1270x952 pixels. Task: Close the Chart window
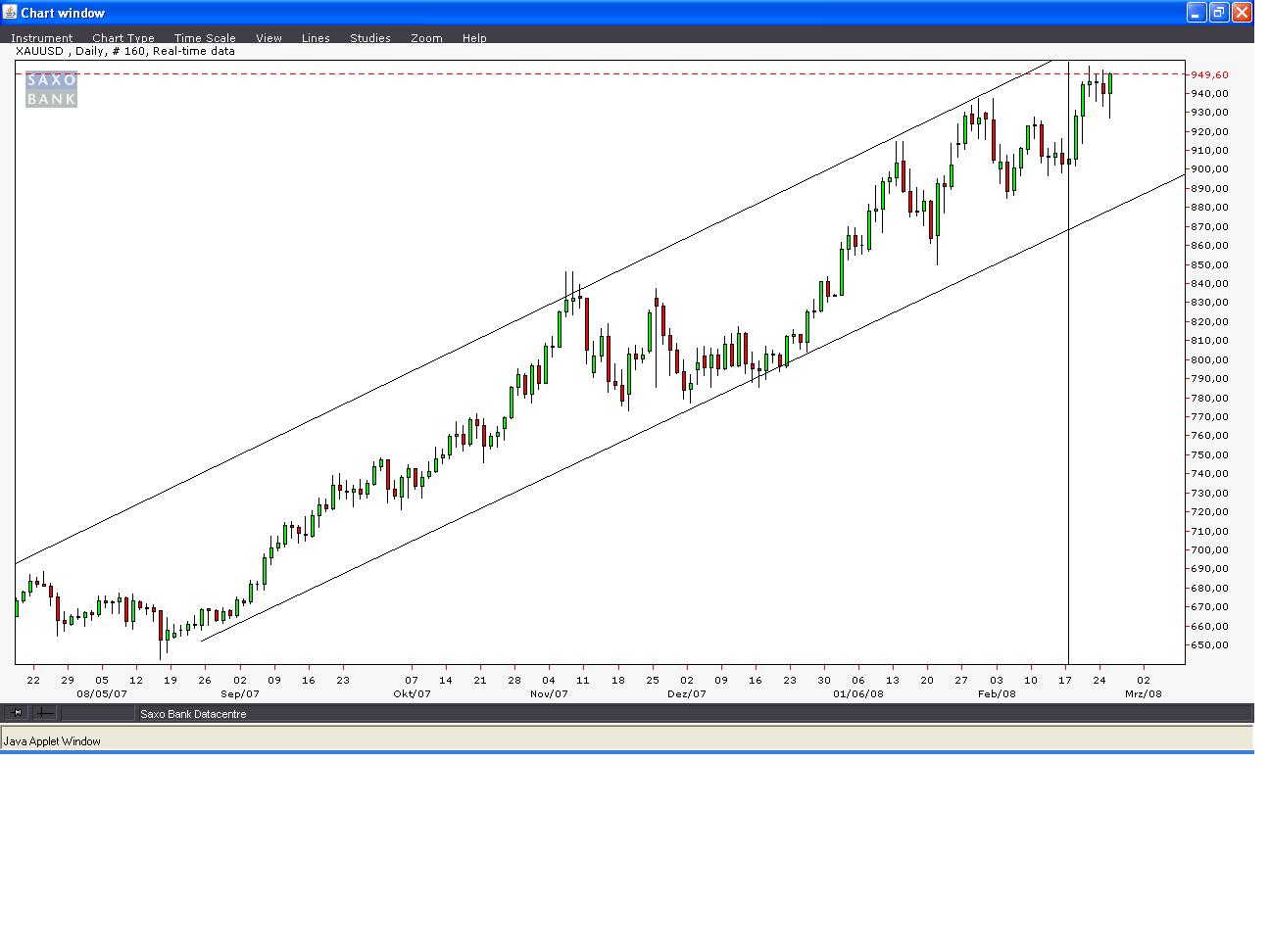tap(1242, 13)
